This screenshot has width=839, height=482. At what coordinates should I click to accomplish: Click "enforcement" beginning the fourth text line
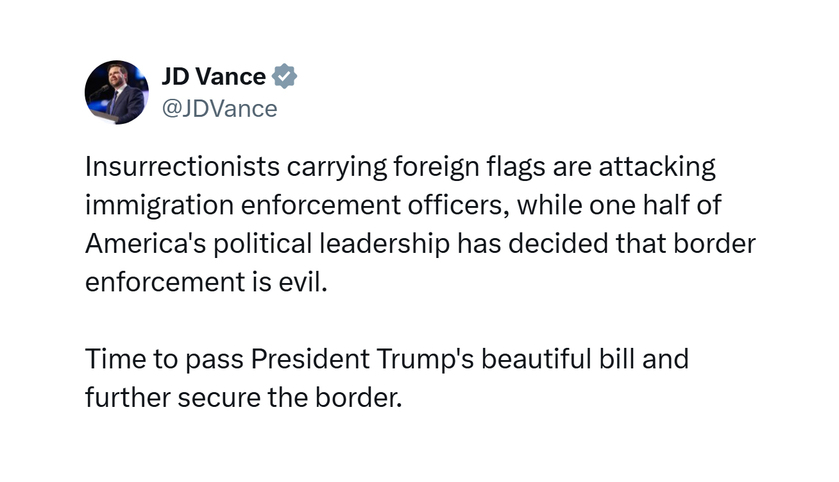pos(165,282)
